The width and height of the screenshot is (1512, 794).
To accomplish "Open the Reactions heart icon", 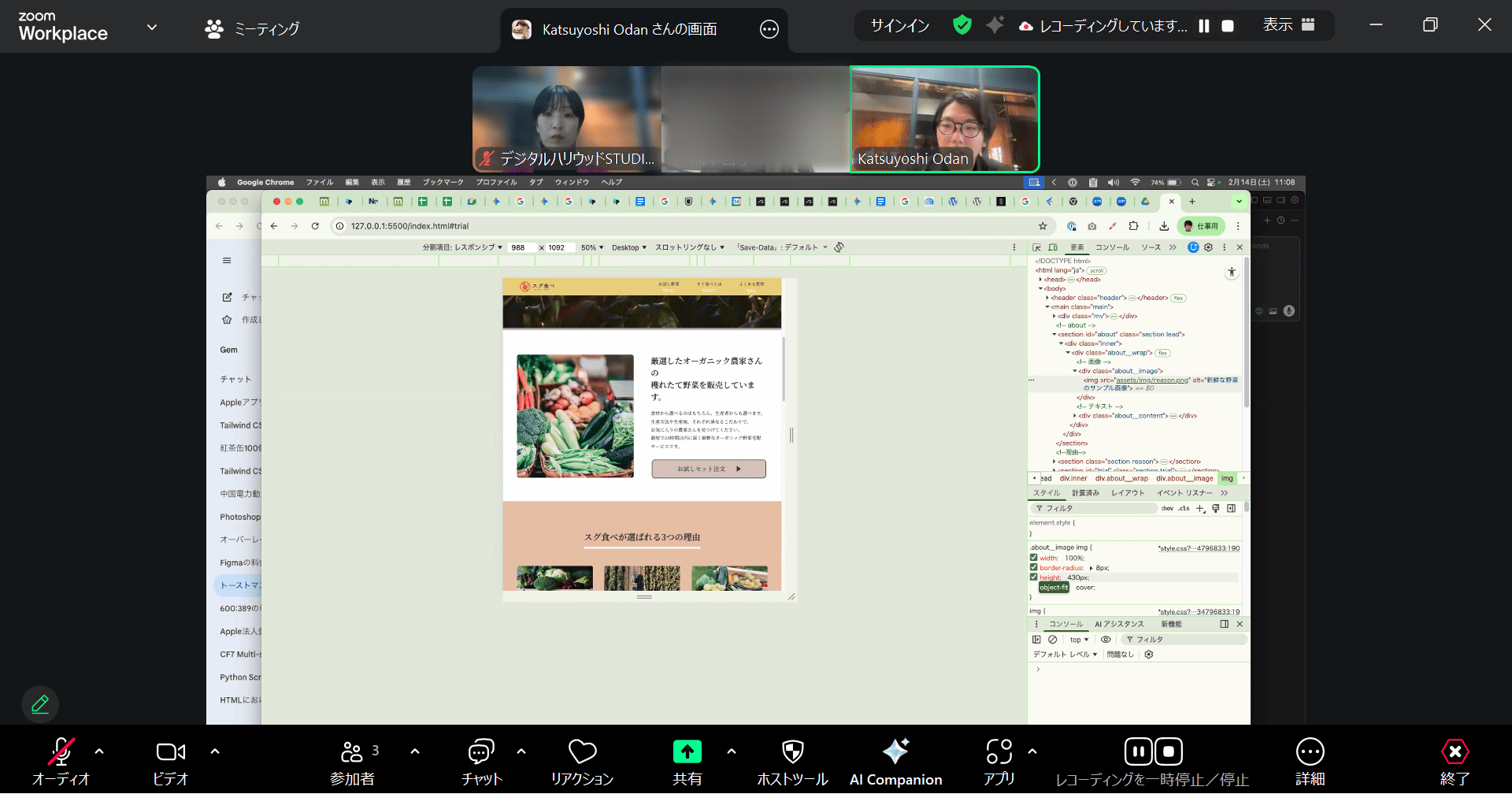I will [582, 752].
